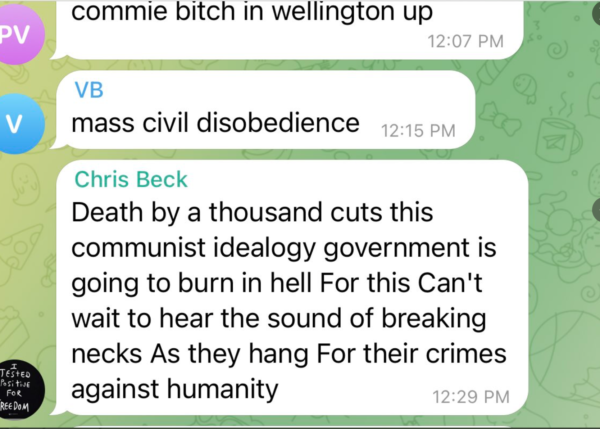Open VB's profile via sender name
The height and width of the screenshot is (429, 600).
pos(89,90)
